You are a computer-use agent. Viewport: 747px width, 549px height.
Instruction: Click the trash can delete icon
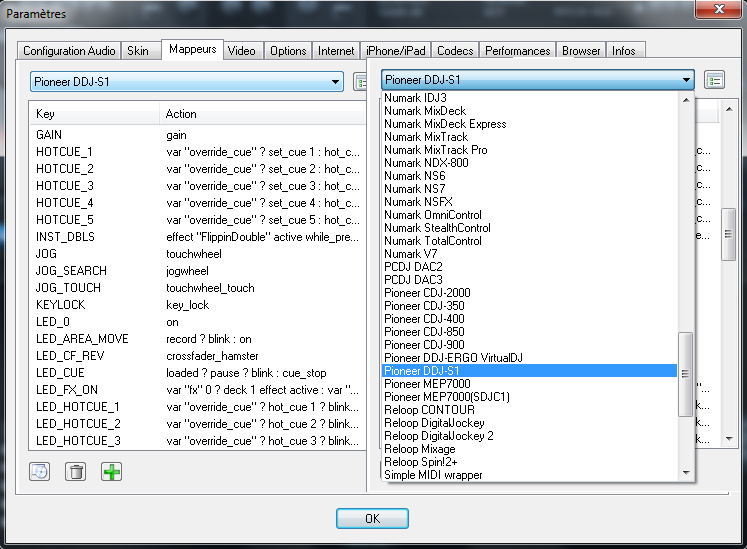click(x=76, y=471)
